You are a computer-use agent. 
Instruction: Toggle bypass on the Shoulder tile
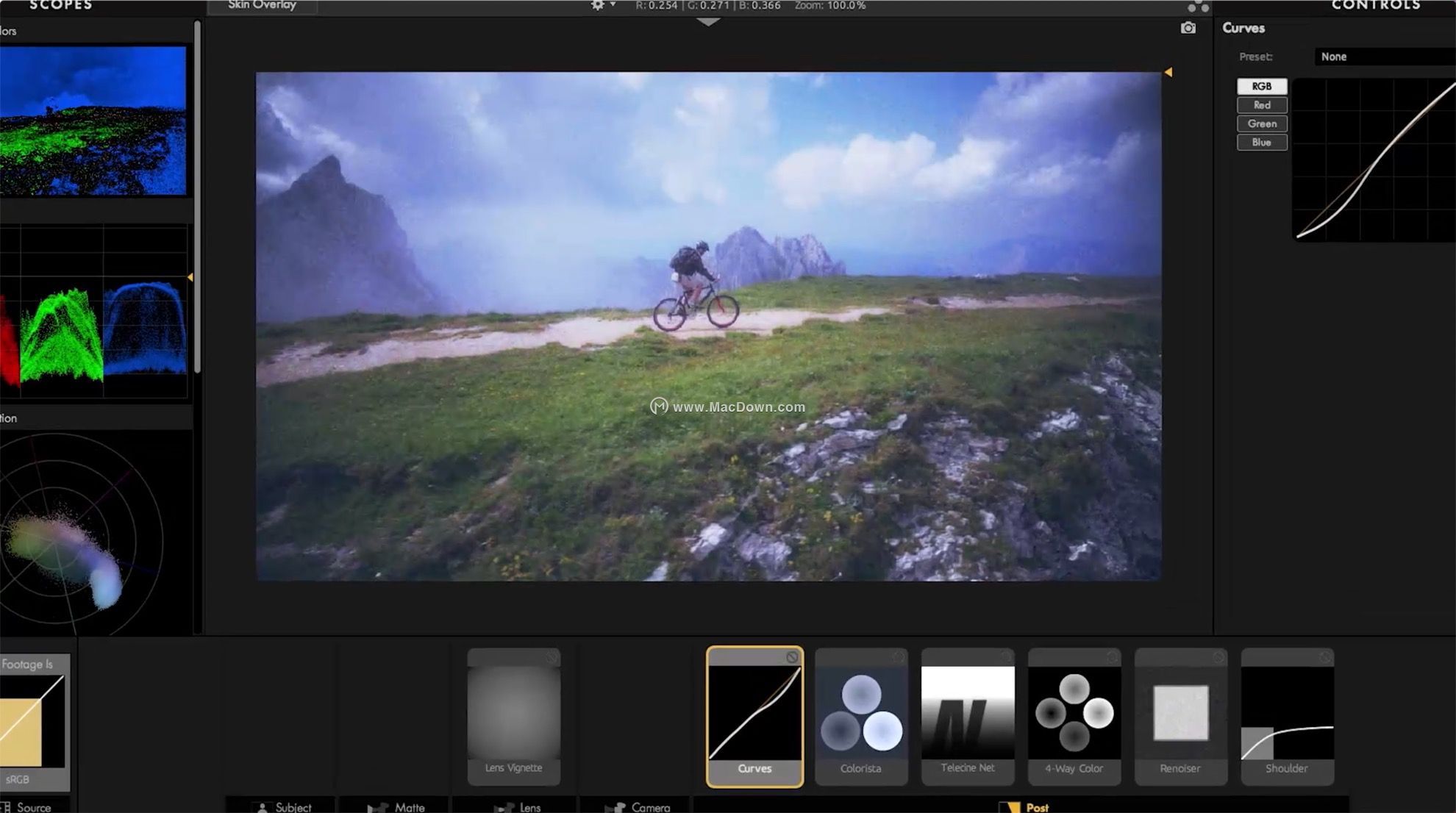point(1325,657)
